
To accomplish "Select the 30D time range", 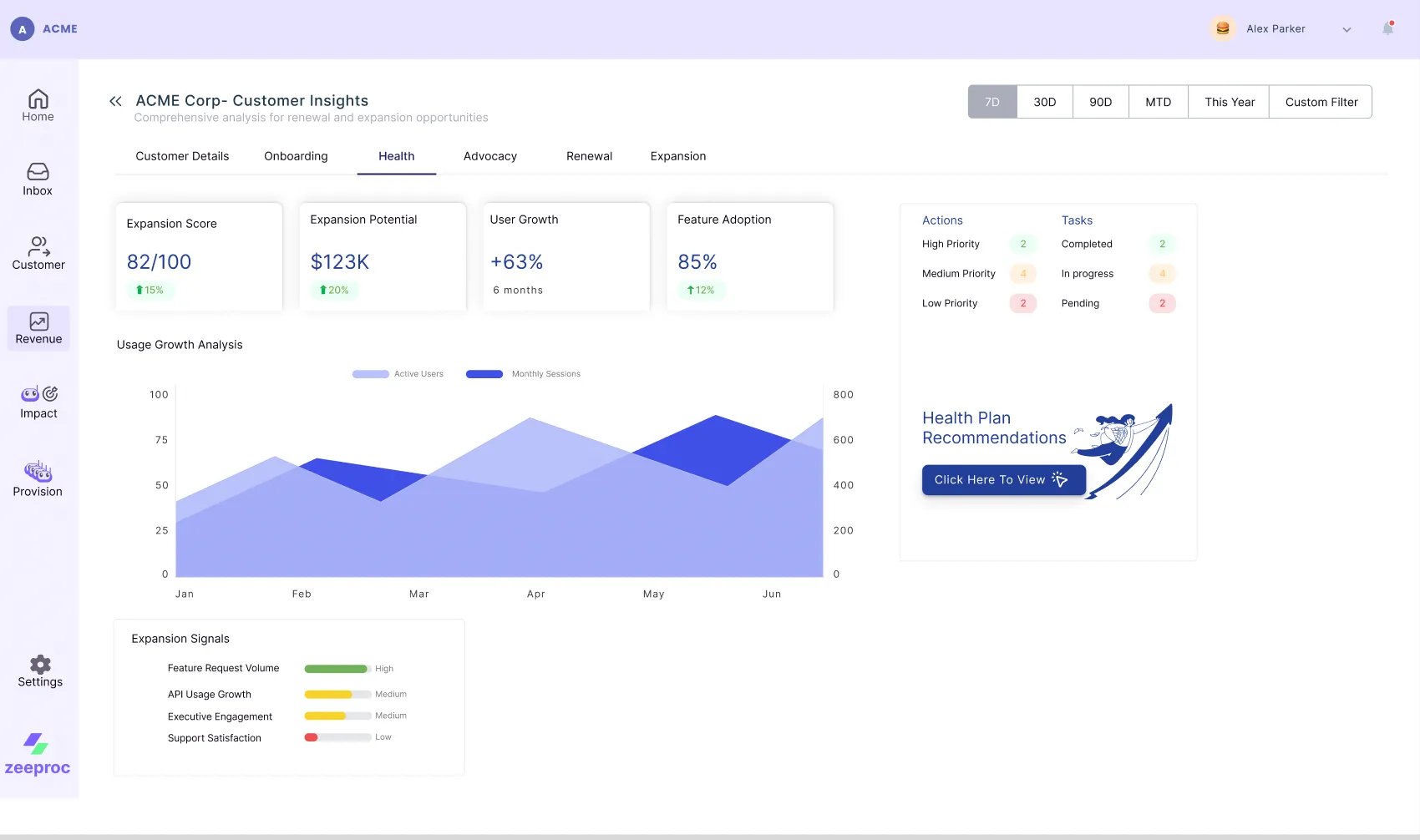I will [x=1044, y=102].
